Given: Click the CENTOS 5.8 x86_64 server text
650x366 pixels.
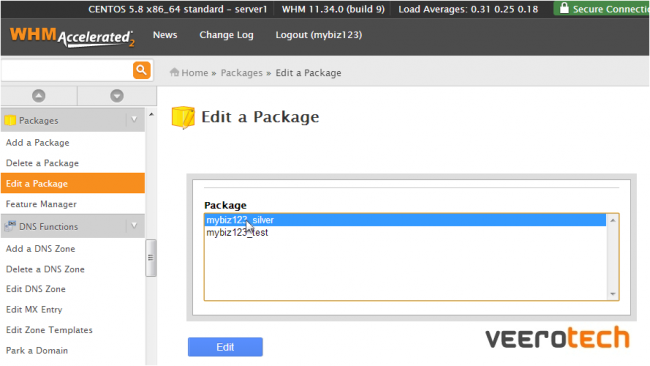Looking at the screenshot, I should (x=178, y=9).
